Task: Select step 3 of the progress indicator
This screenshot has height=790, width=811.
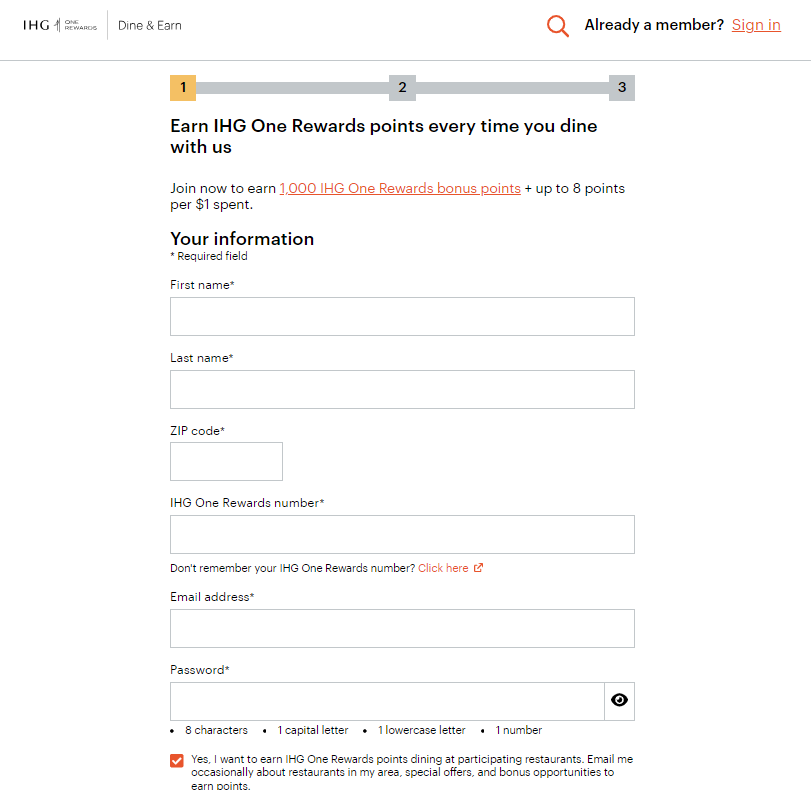Action: [622, 87]
